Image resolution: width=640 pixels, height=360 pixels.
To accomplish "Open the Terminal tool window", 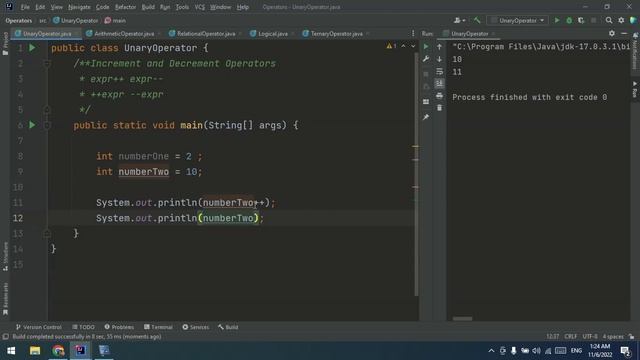I will tap(158, 327).
